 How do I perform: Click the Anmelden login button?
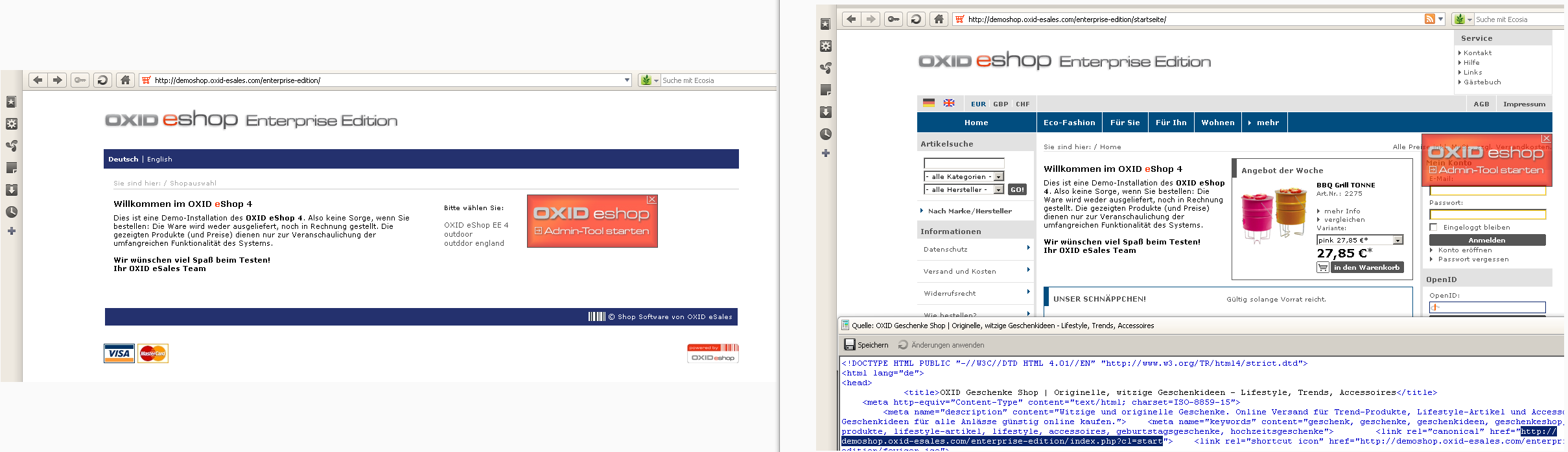(x=1487, y=240)
